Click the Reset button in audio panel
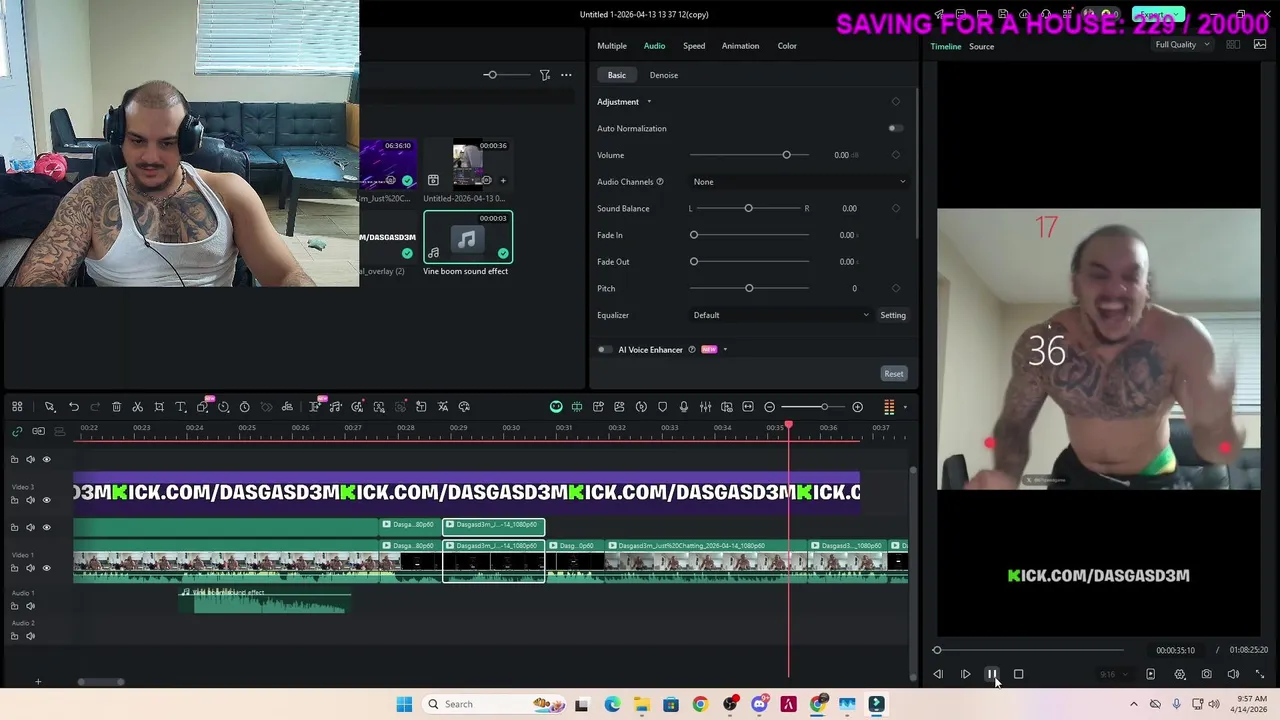 click(x=894, y=374)
